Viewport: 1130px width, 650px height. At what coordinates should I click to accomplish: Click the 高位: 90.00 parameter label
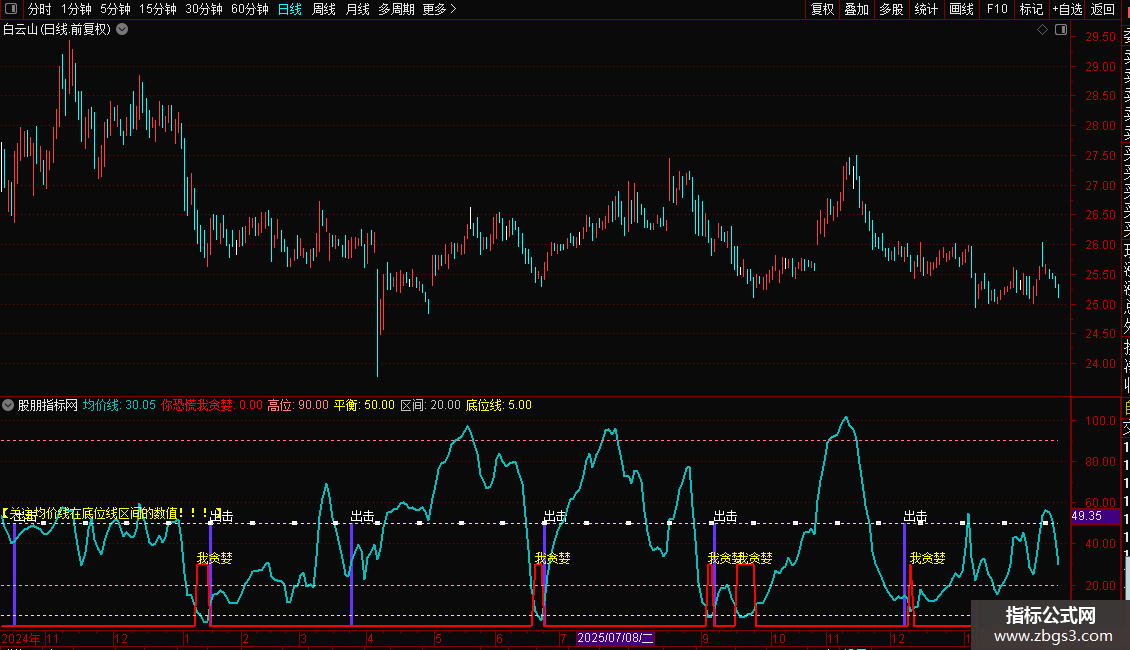[298, 405]
